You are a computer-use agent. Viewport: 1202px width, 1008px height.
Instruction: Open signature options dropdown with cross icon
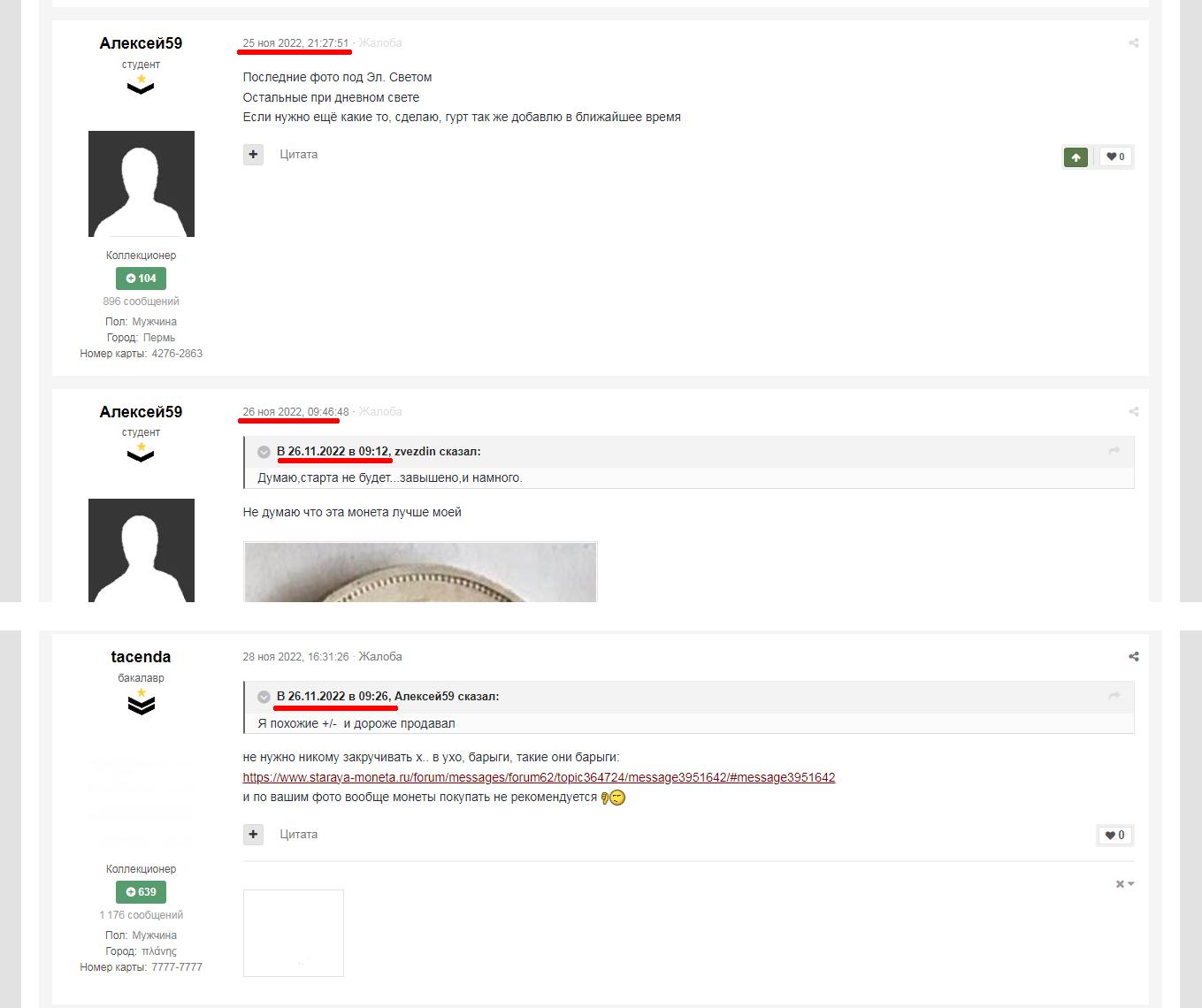tap(1124, 884)
